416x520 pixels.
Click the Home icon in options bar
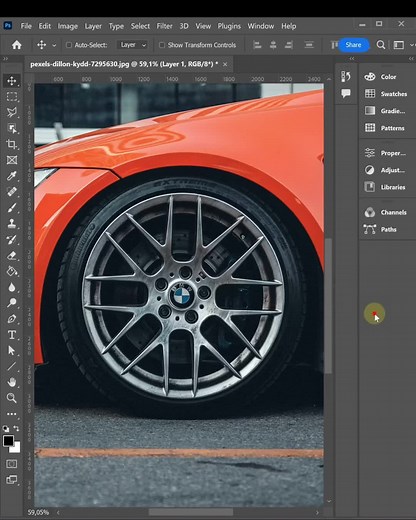click(16, 45)
